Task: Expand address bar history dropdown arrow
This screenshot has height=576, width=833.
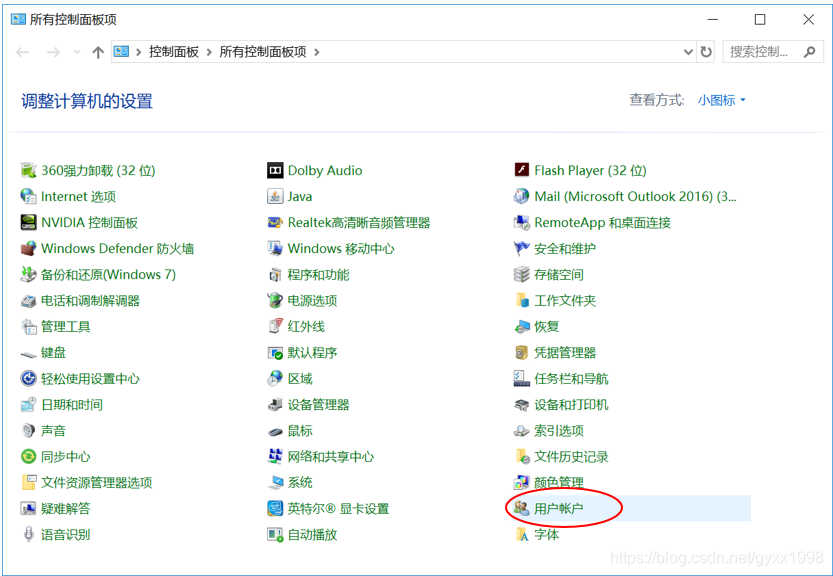Action: pyautogui.click(x=688, y=52)
